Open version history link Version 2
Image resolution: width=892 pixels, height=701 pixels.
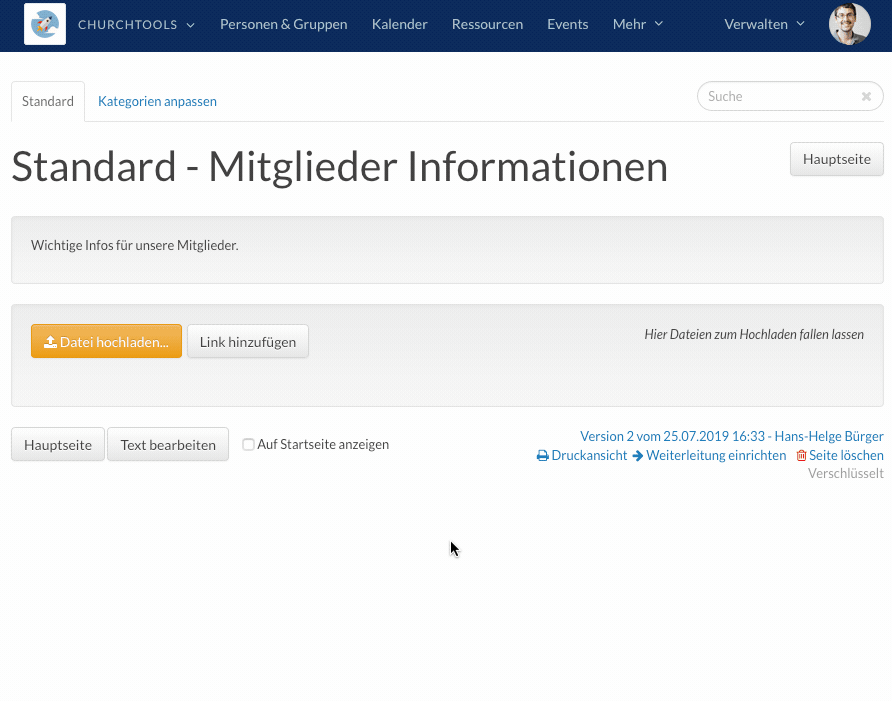[732, 436]
